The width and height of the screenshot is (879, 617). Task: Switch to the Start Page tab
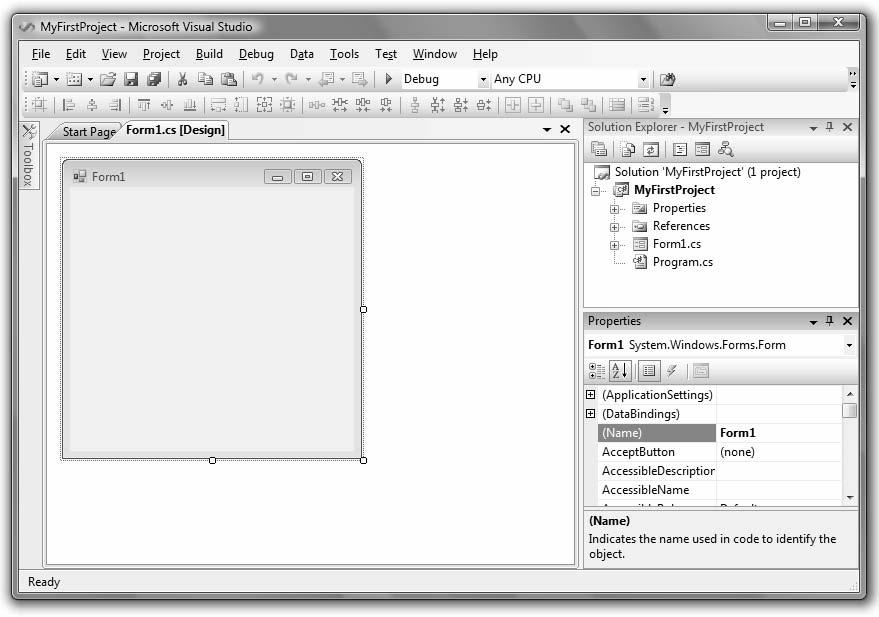(88, 131)
